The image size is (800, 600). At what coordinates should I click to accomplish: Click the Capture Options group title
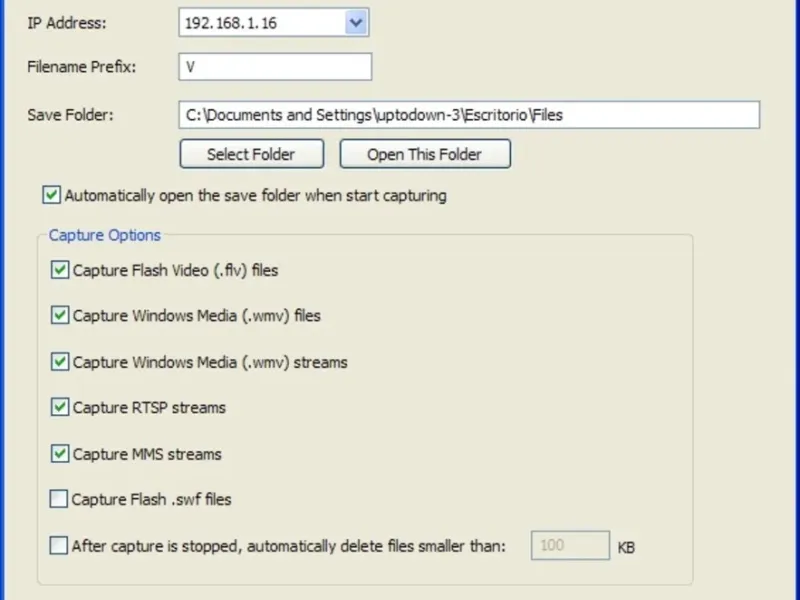105,236
